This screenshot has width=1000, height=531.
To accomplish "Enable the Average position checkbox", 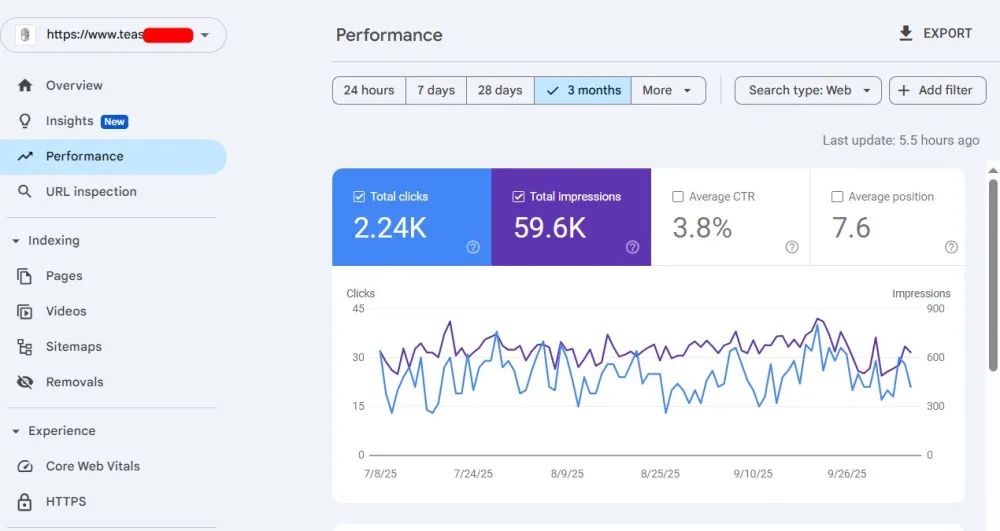I will pos(838,197).
